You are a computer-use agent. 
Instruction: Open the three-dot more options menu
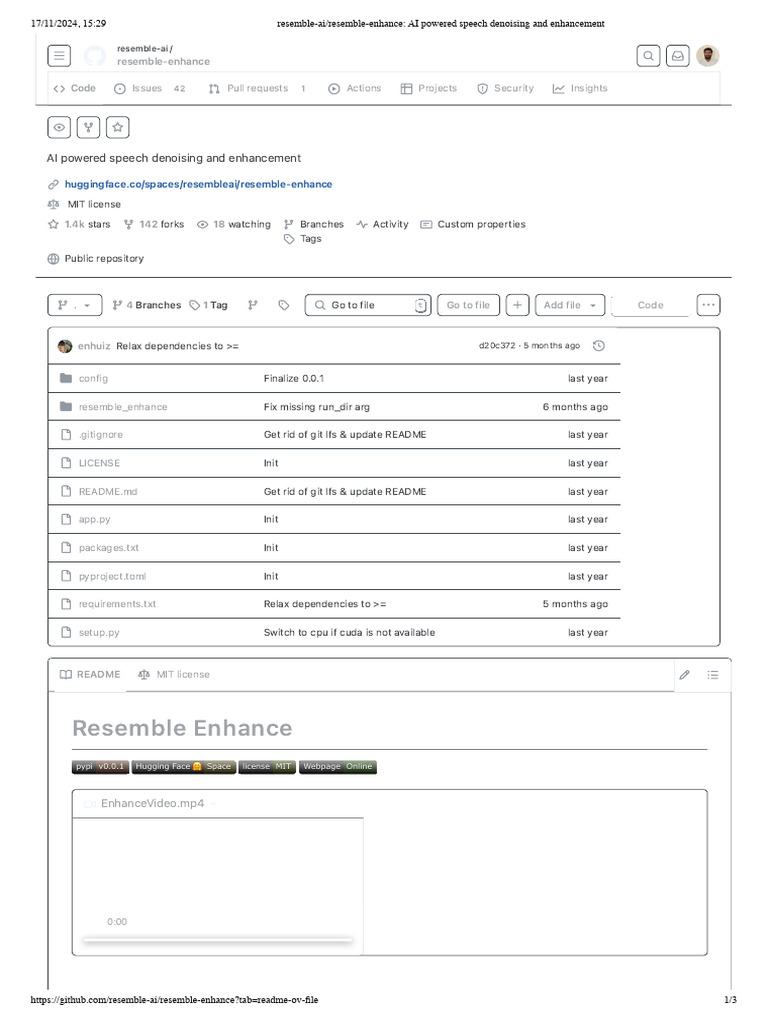tap(708, 305)
